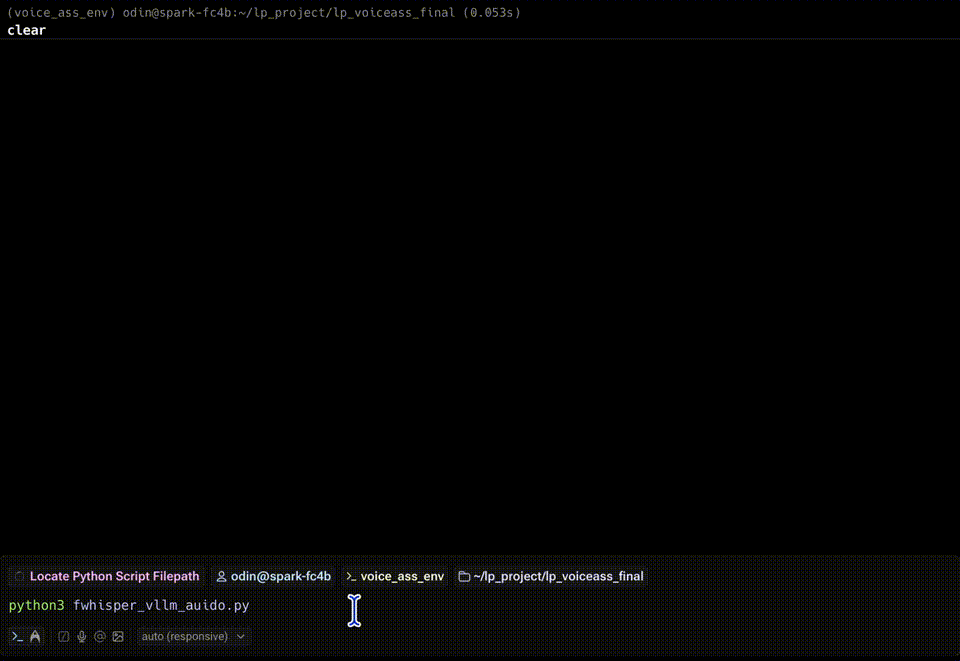Click the (0.053s) execution time indicator
The height and width of the screenshot is (661, 960).
[x=490, y=12]
